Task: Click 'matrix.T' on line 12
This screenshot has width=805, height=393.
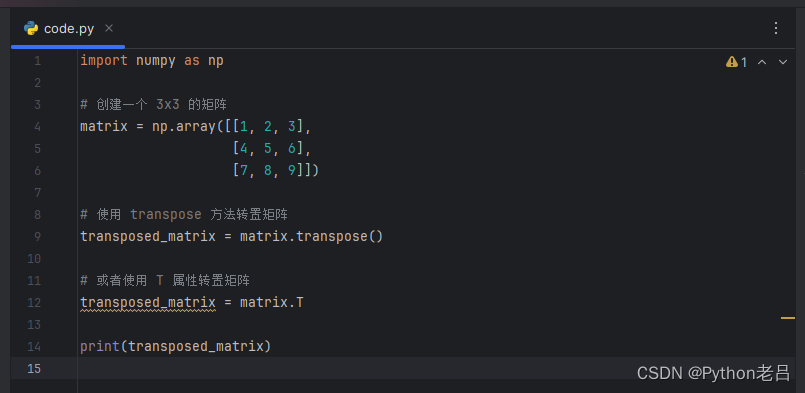Action: [272, 303]
